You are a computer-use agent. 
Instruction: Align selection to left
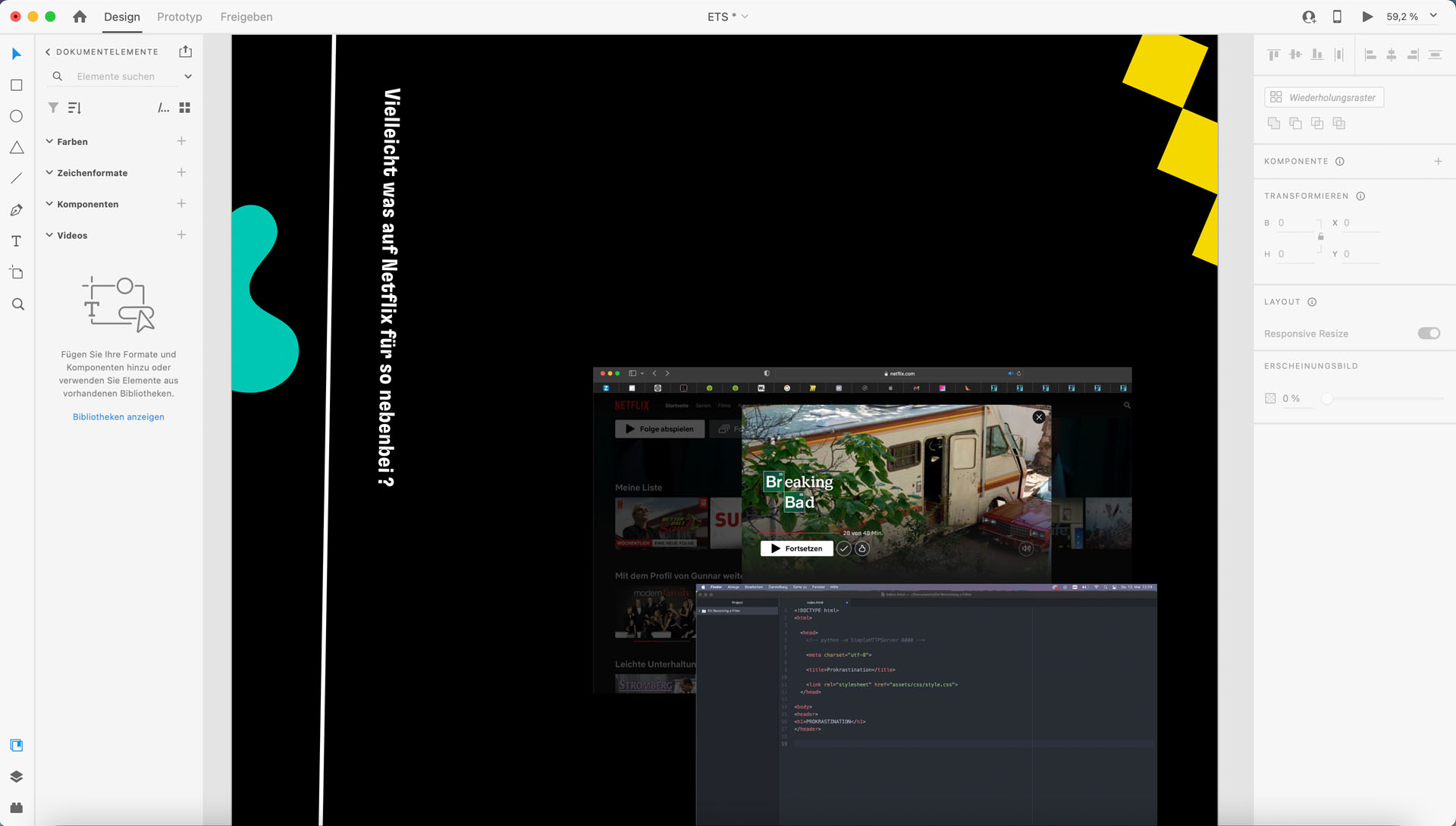click(1370, 55)
